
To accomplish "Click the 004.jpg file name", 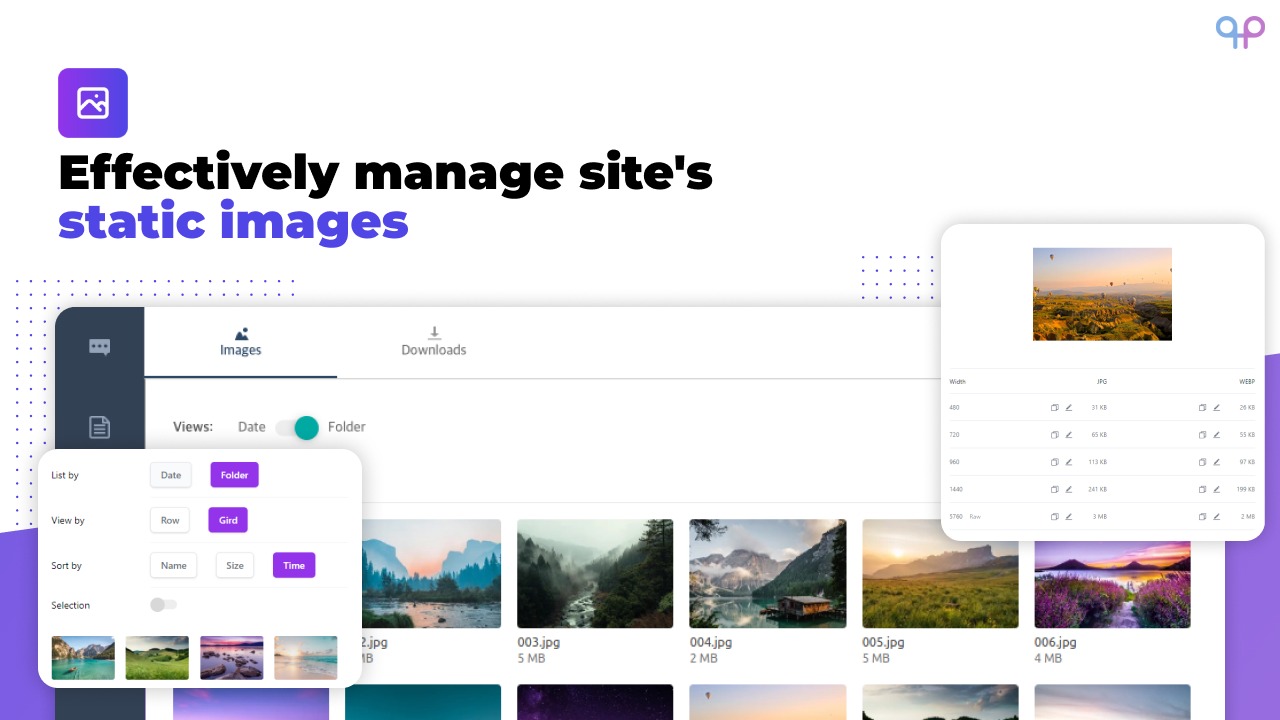I will [x=711, y=642].
